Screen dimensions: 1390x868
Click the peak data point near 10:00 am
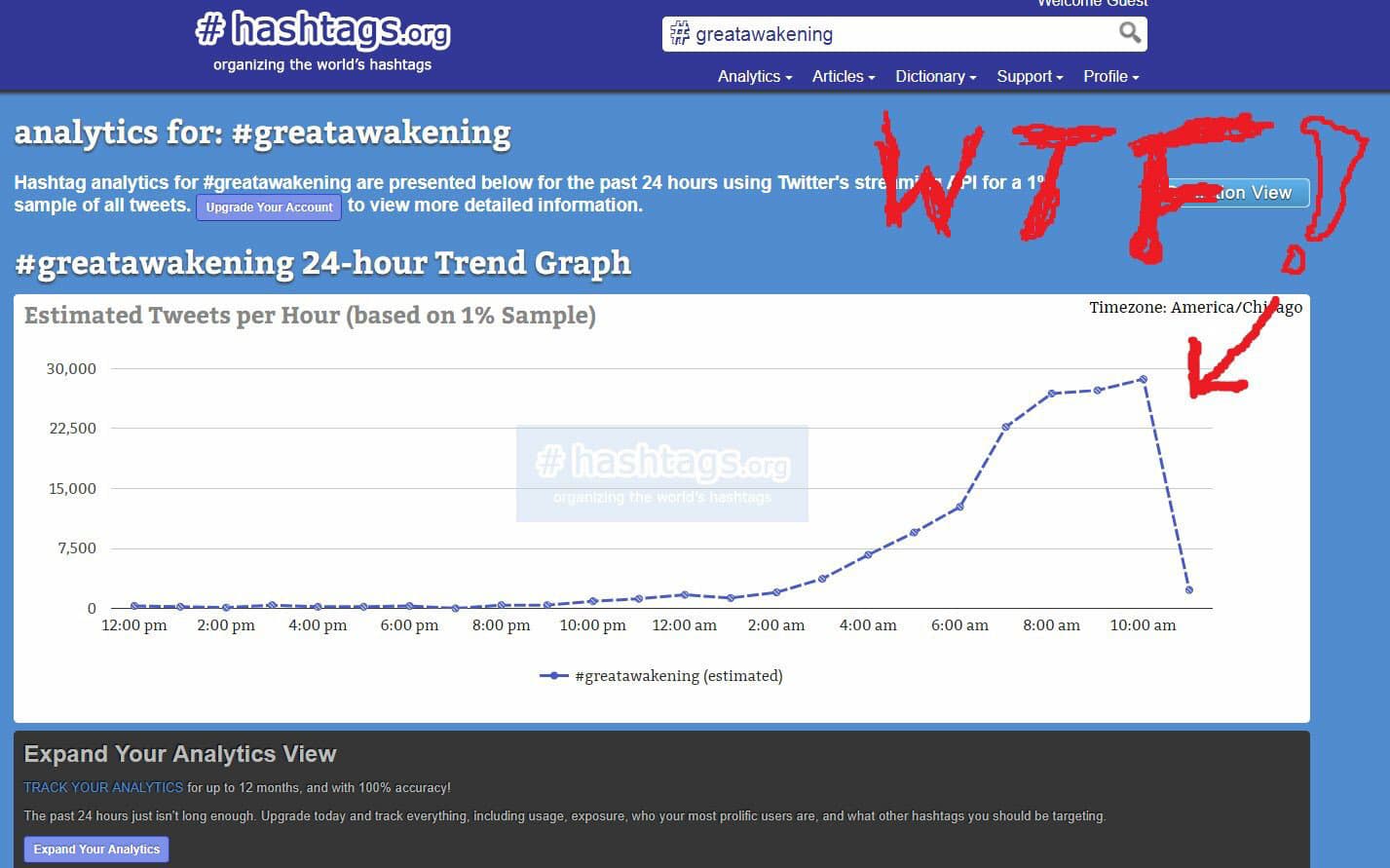pyautogui.click(x=1143, y=379)
